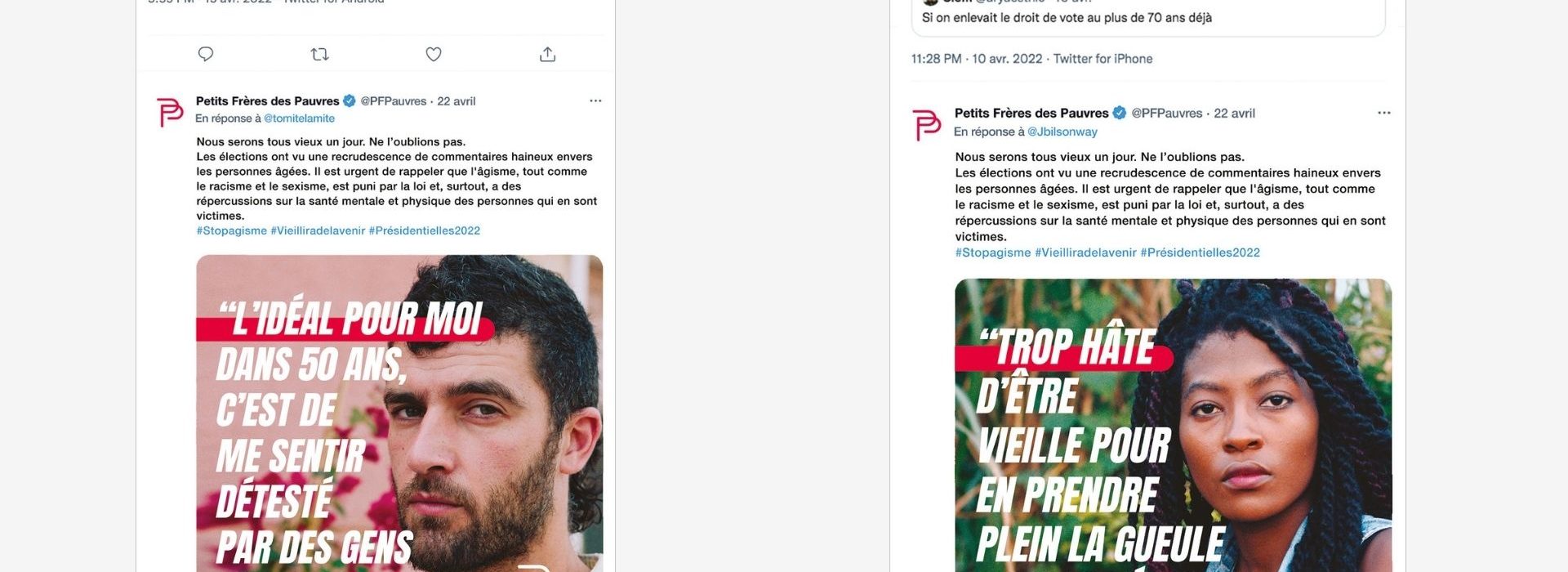Click the Twitter for iPhone source link
The width and height of the screenshot is (1568, 572).
[x=1102, y=59]
